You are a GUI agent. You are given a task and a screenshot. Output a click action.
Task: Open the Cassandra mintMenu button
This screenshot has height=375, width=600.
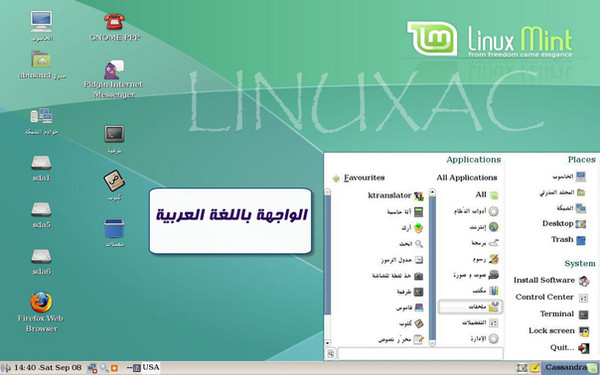pos(571,367)
